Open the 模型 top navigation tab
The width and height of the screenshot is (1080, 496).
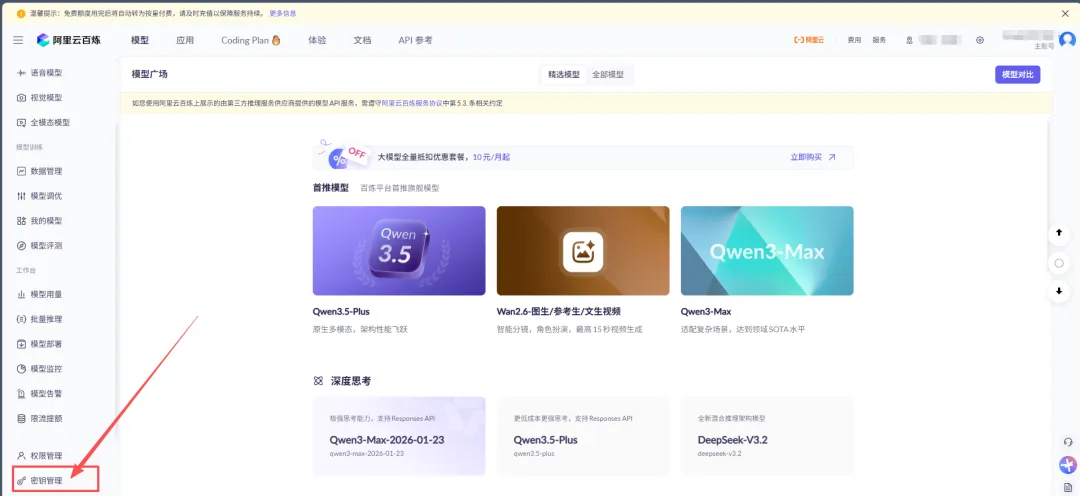140,40
